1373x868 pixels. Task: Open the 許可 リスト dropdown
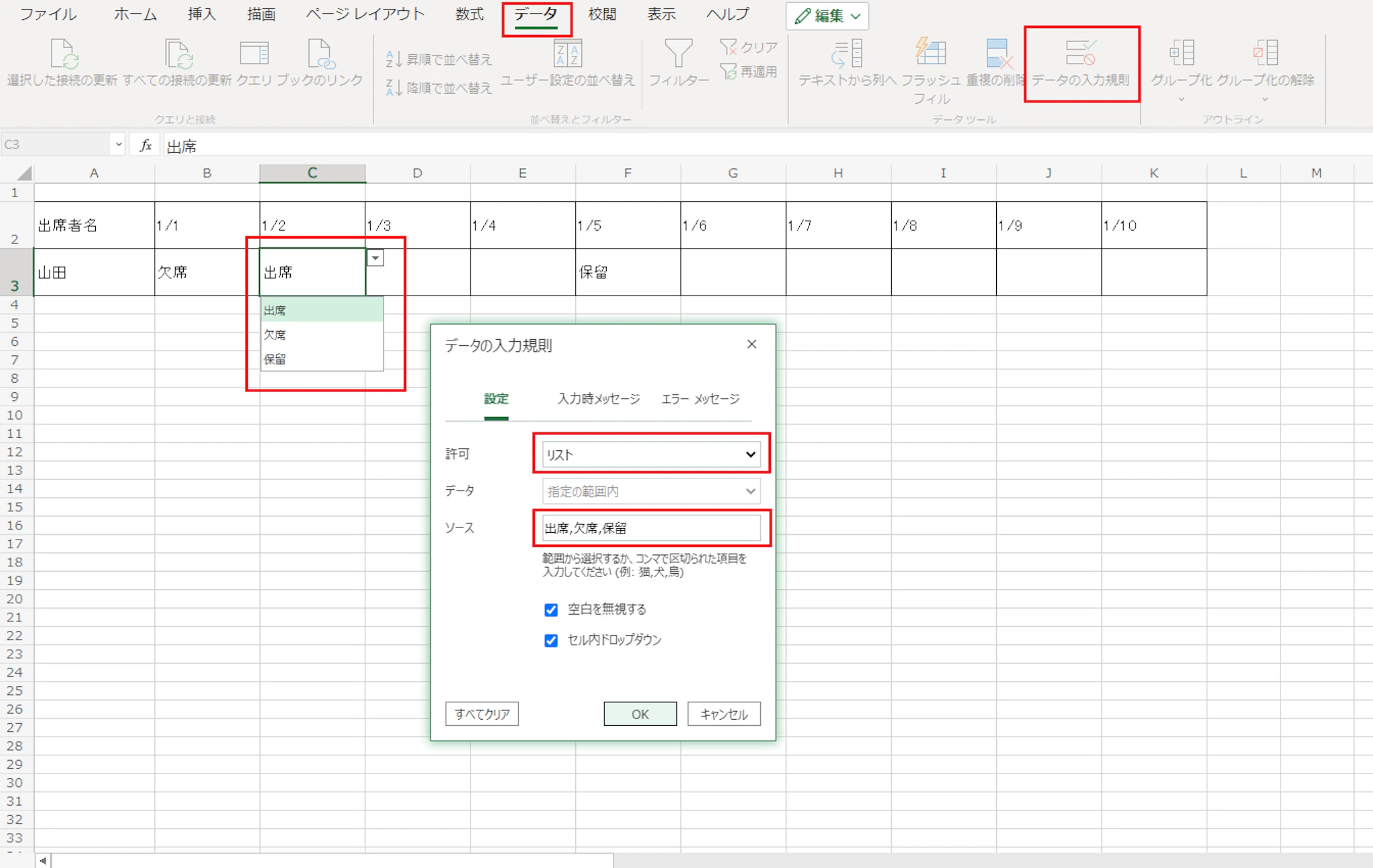(650, 454)
